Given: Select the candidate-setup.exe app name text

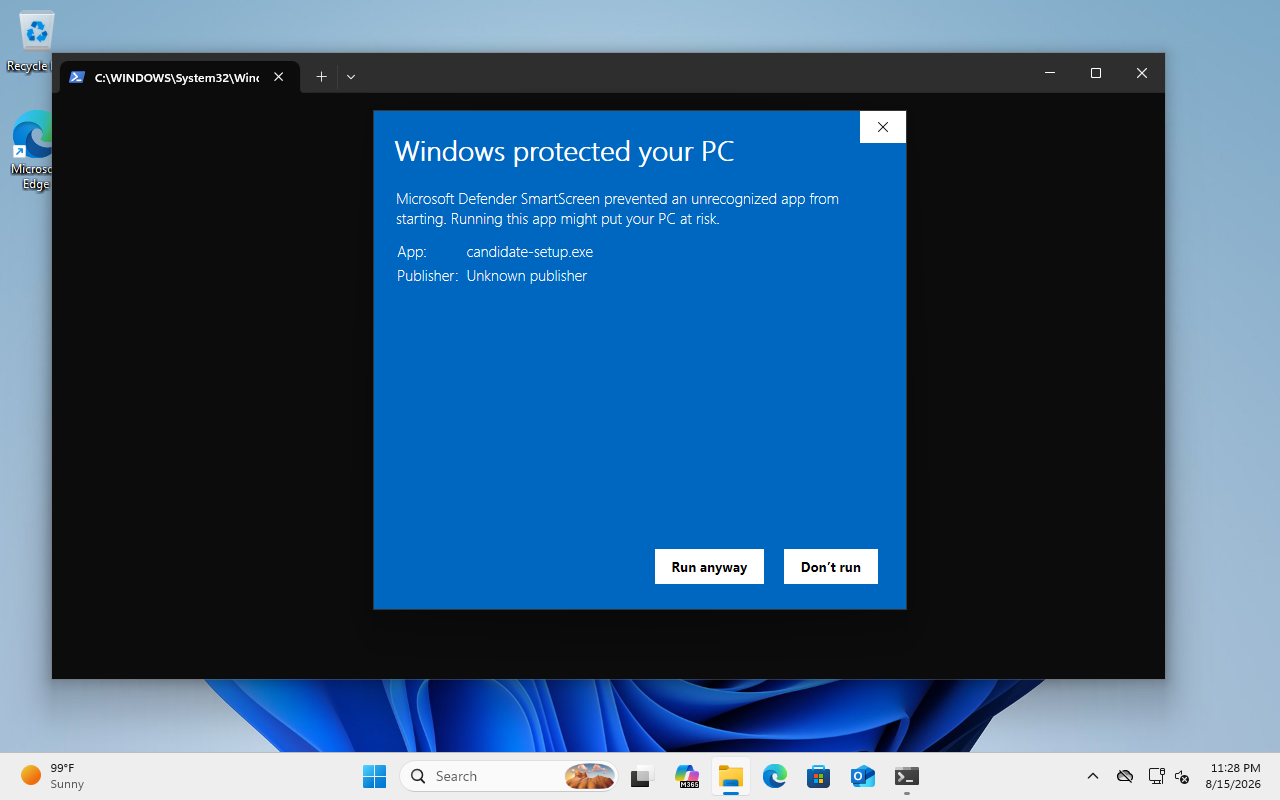Looking at the screenshot, I should pyautogui.click(x=529, y=252).
